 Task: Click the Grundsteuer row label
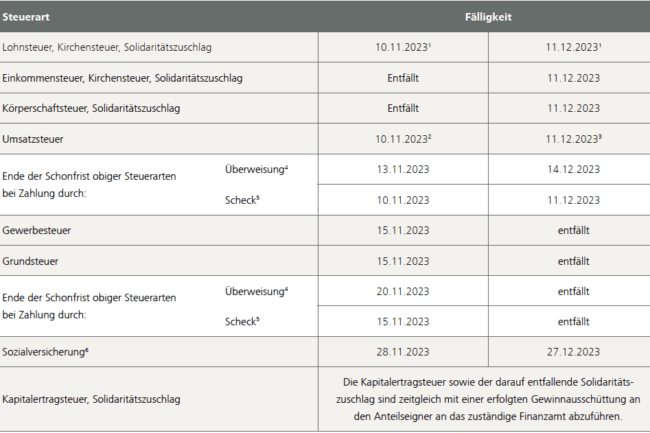coord(30,261)
